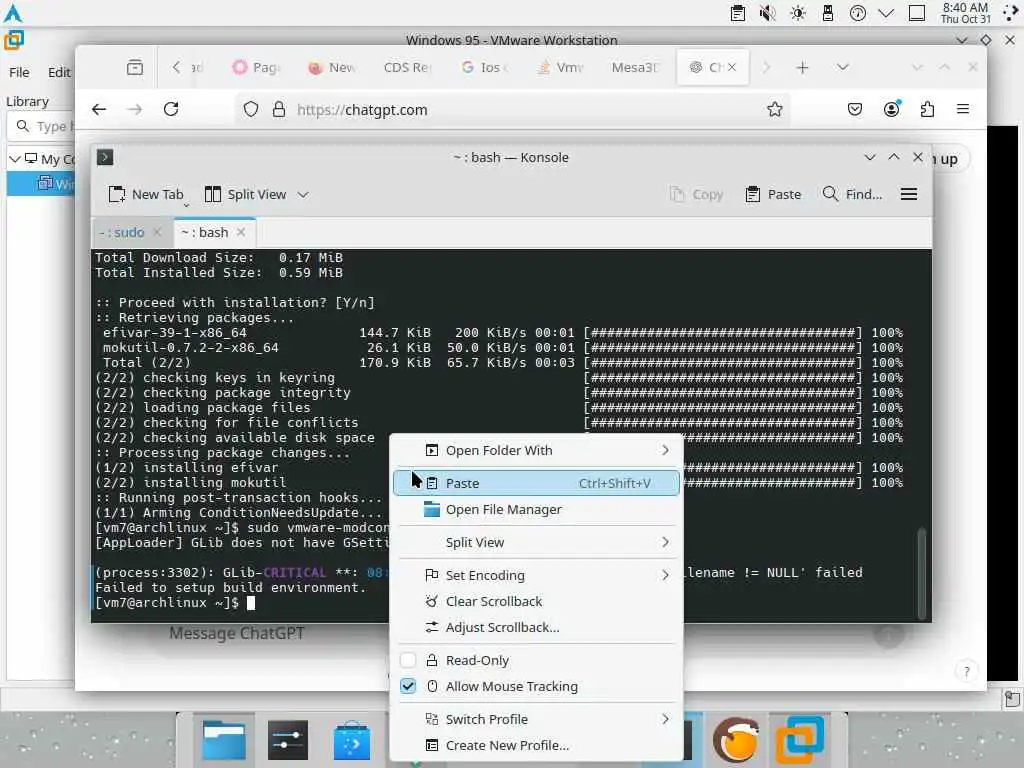Open the clipboard tray icon
This screenshot has height=768, width=1024.
(x=738, y=13)
